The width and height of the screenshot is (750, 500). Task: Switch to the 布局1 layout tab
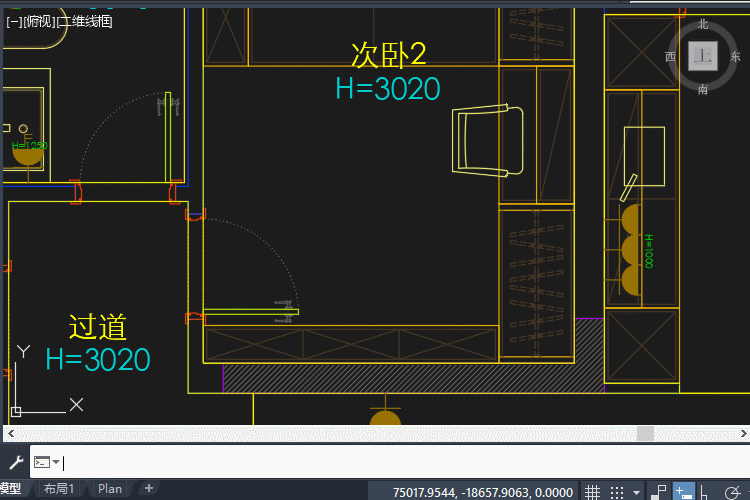58,489
